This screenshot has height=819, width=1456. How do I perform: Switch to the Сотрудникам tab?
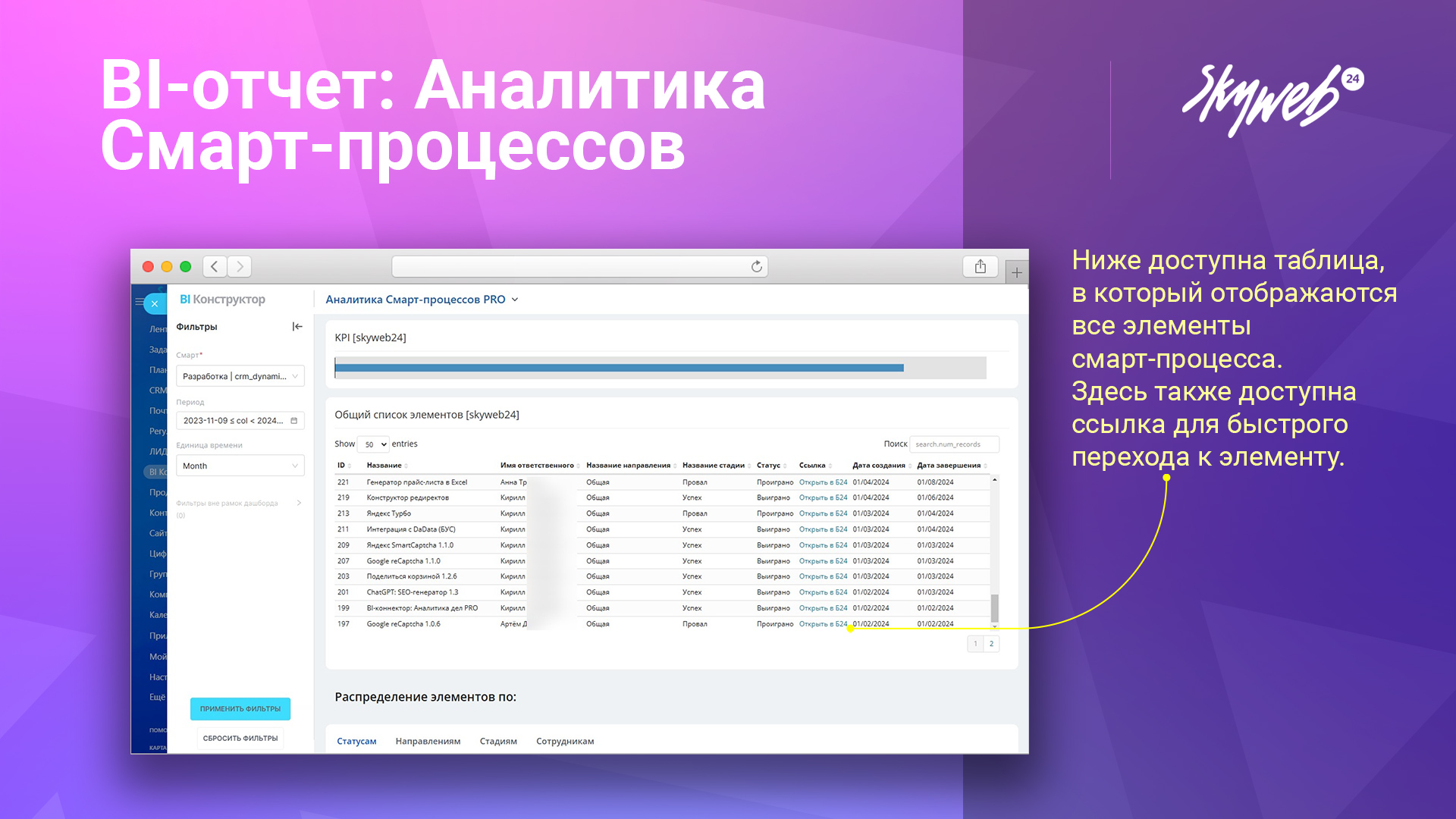point(565,741)
